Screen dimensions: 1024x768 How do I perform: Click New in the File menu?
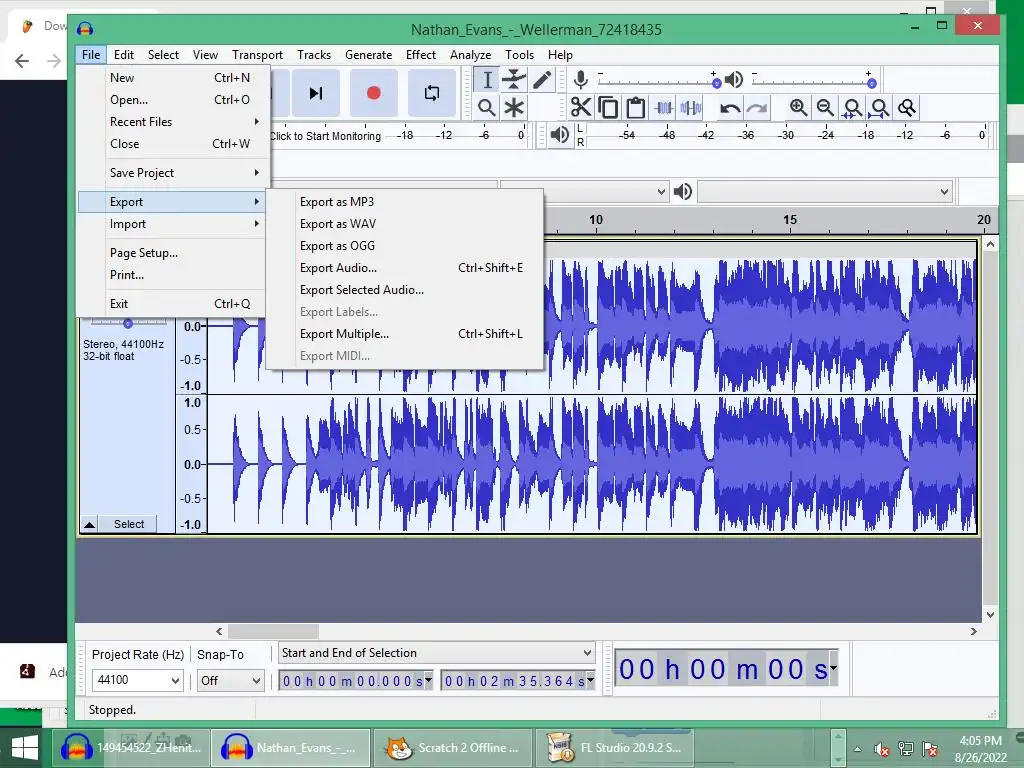click(x=173, y=78)
